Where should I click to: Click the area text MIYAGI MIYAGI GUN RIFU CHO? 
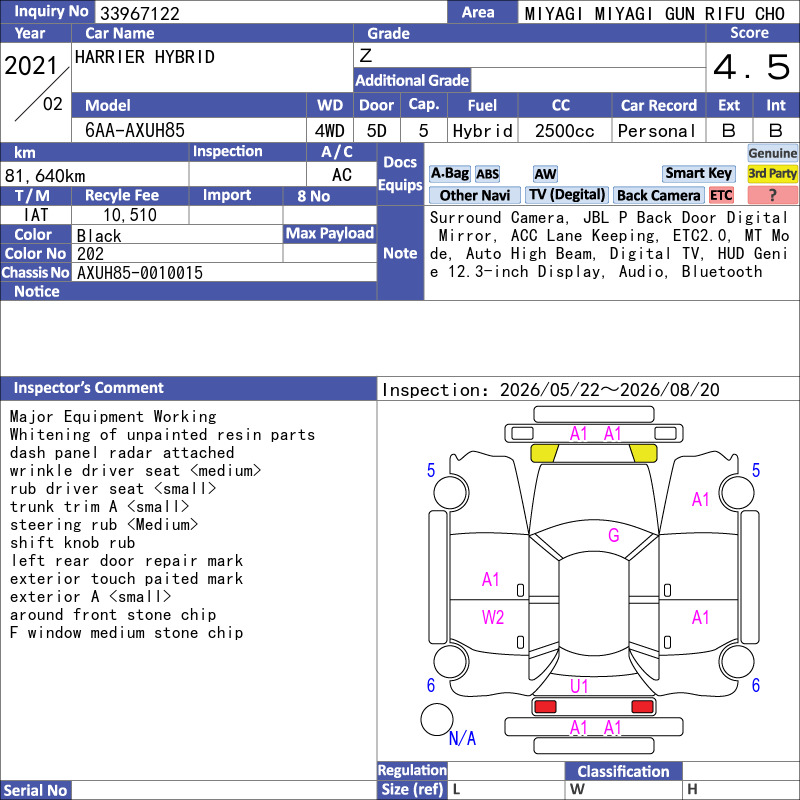tap(655, 13)
